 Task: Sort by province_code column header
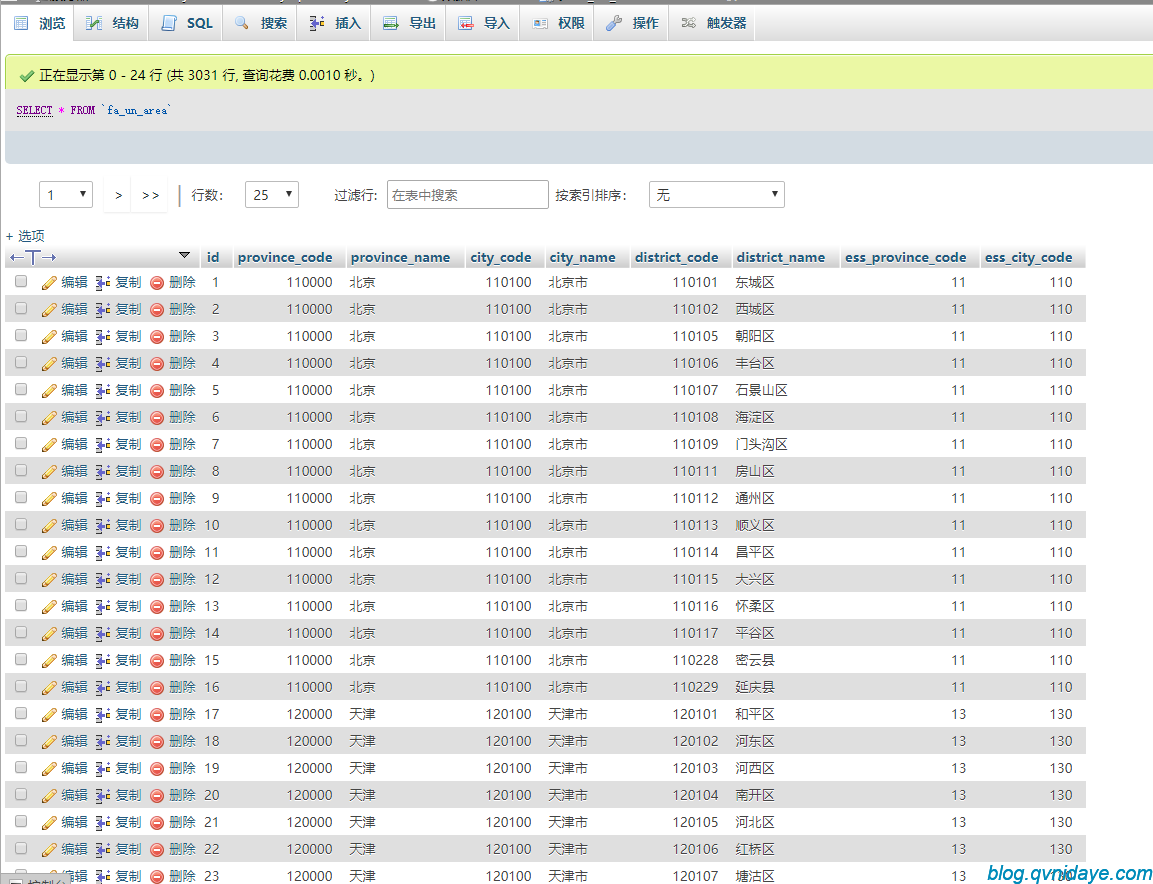pyautogui.click(x=285, y=257)
